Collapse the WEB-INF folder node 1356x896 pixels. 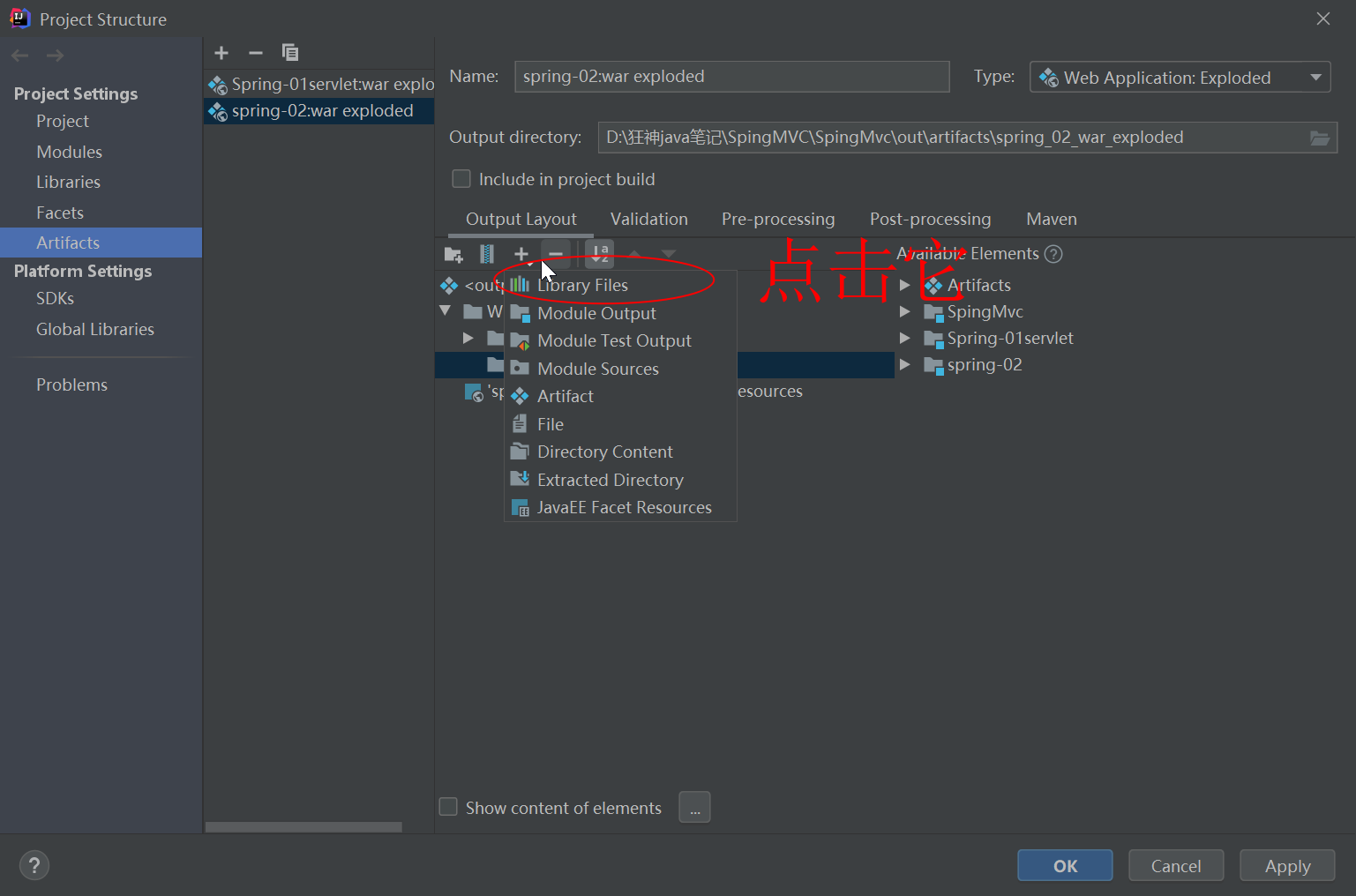446,311
